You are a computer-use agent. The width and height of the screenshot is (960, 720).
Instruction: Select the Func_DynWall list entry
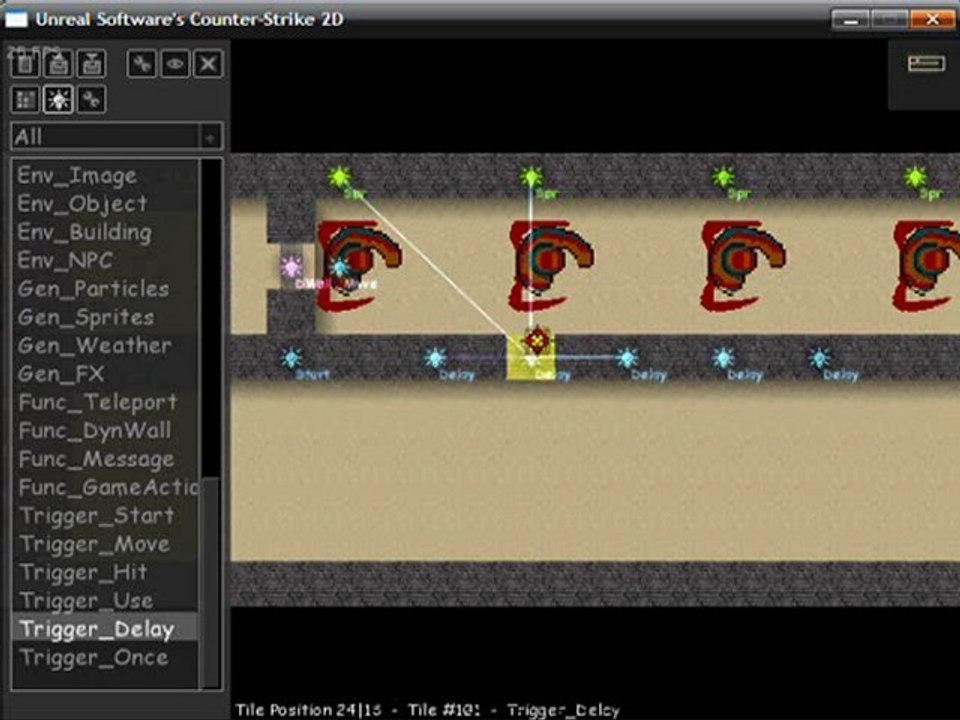(105, 430)
